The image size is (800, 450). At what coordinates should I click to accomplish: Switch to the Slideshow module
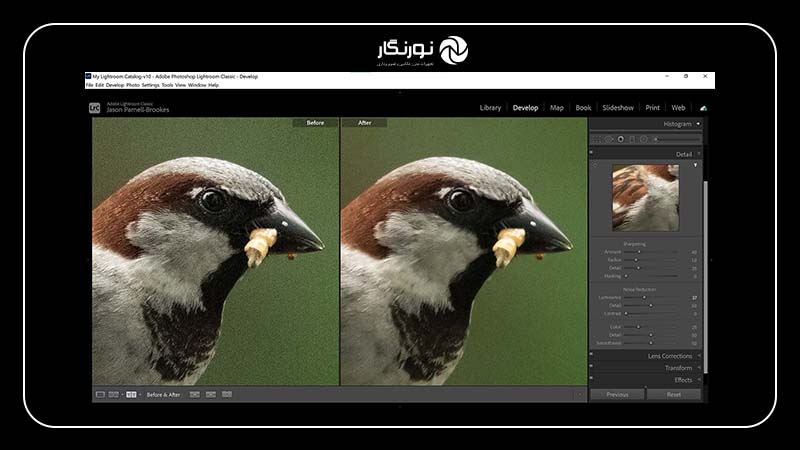(x=618, y=108)
